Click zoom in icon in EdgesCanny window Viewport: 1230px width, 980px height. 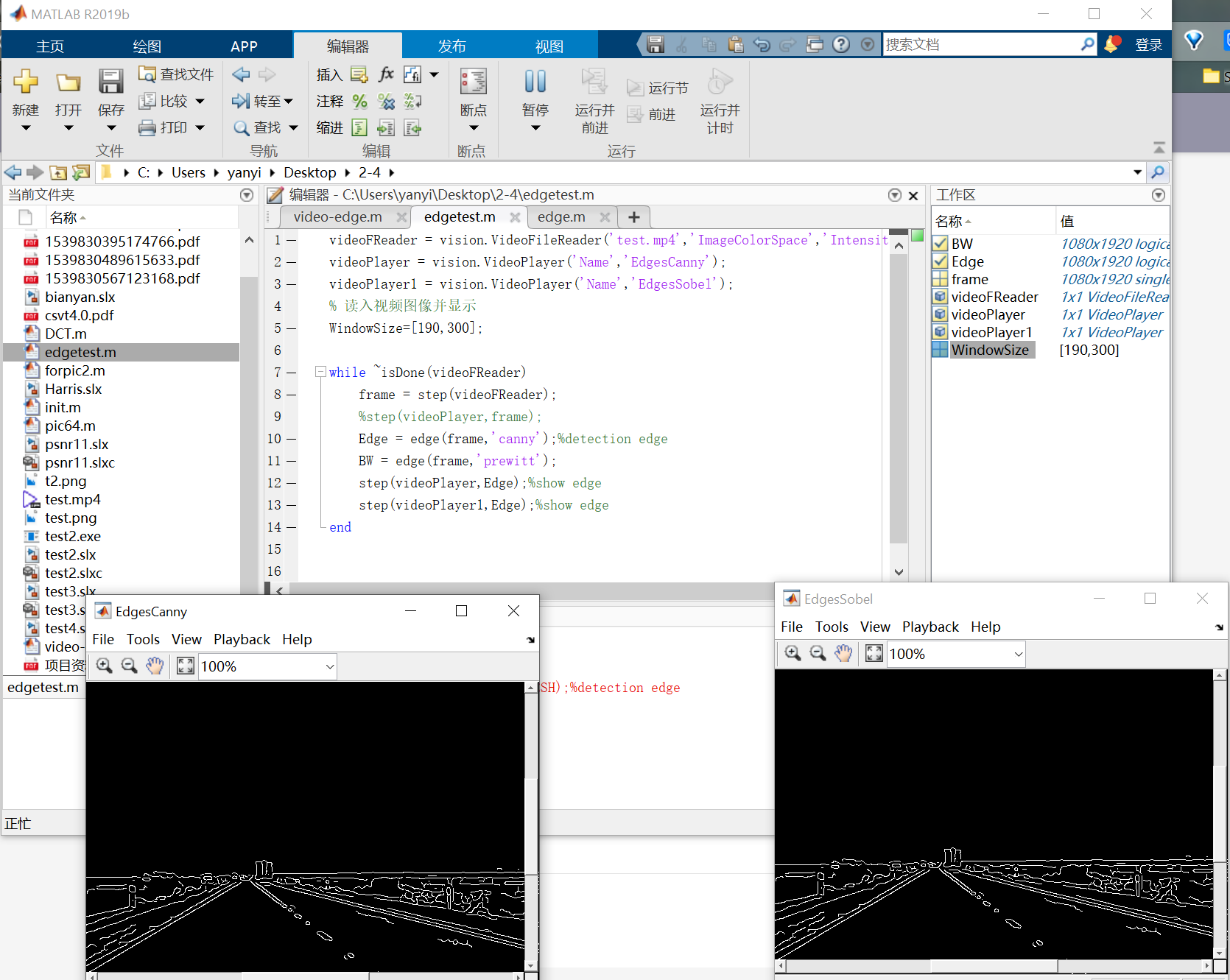pyautogui.click(x=105, y=666)
